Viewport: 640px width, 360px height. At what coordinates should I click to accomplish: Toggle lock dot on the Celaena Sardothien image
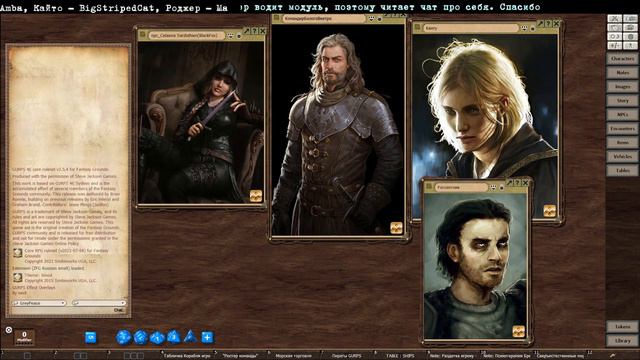239,36
